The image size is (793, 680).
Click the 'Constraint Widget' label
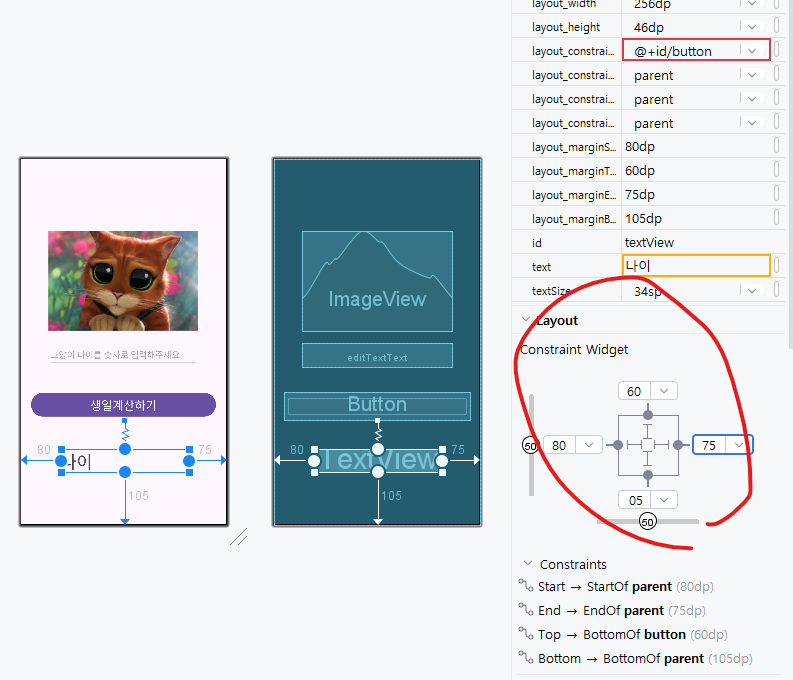[x=574, y=349]
